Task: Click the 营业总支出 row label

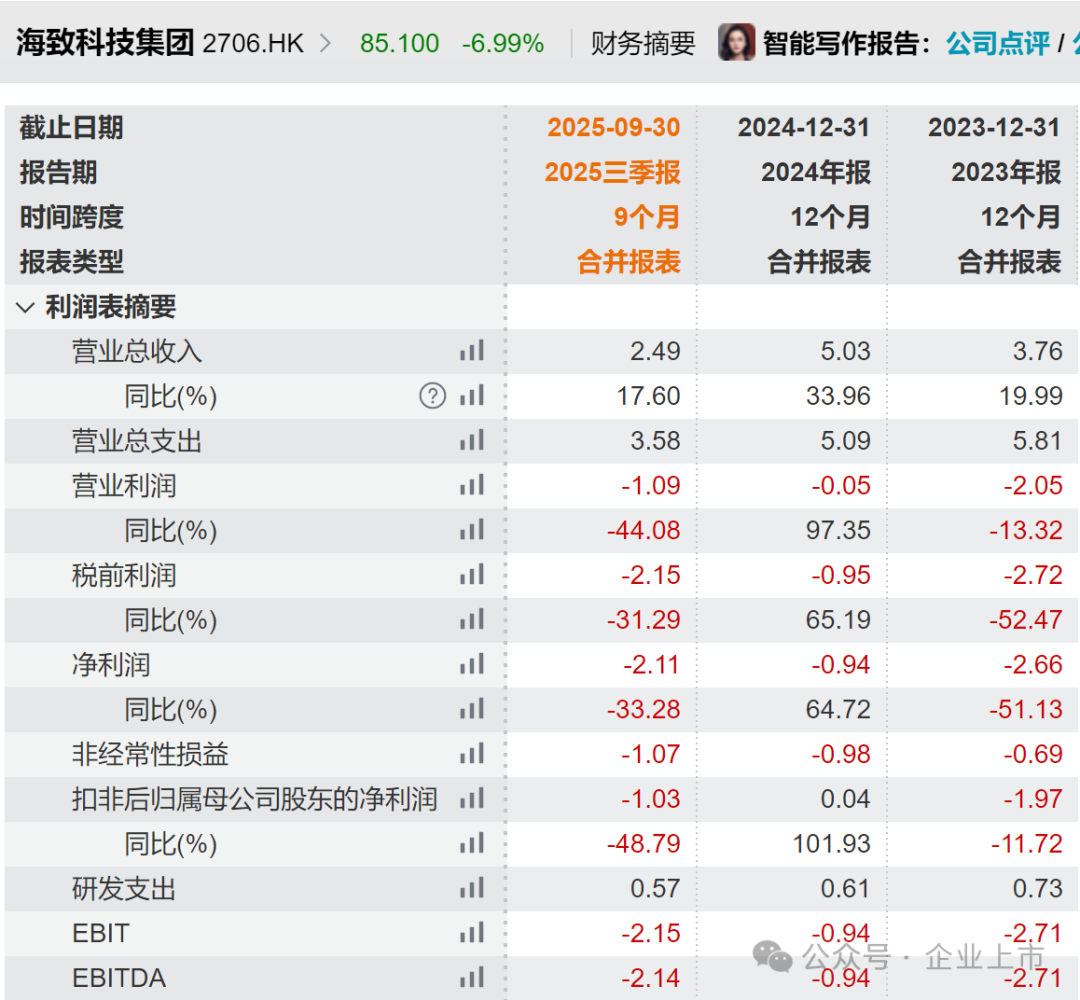Action: [137, 441]
